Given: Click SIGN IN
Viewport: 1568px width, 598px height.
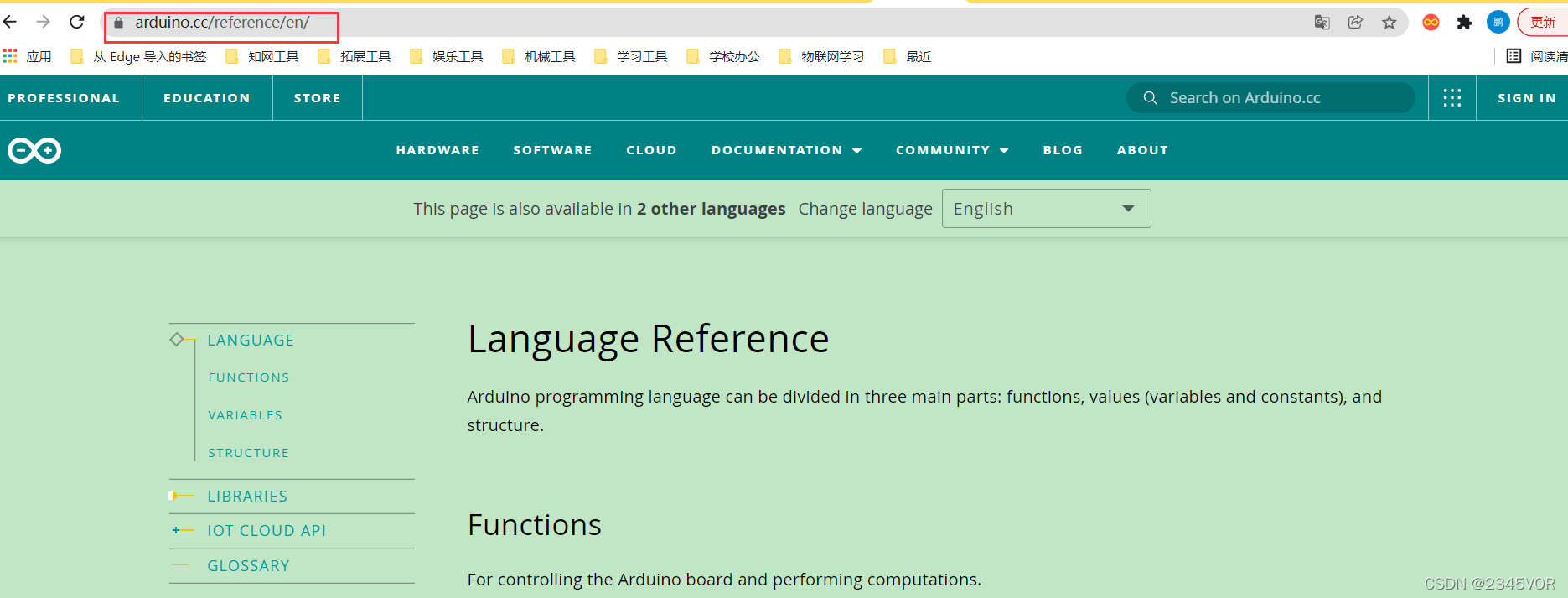Looking at the screenshot, I should (1527, 98).
